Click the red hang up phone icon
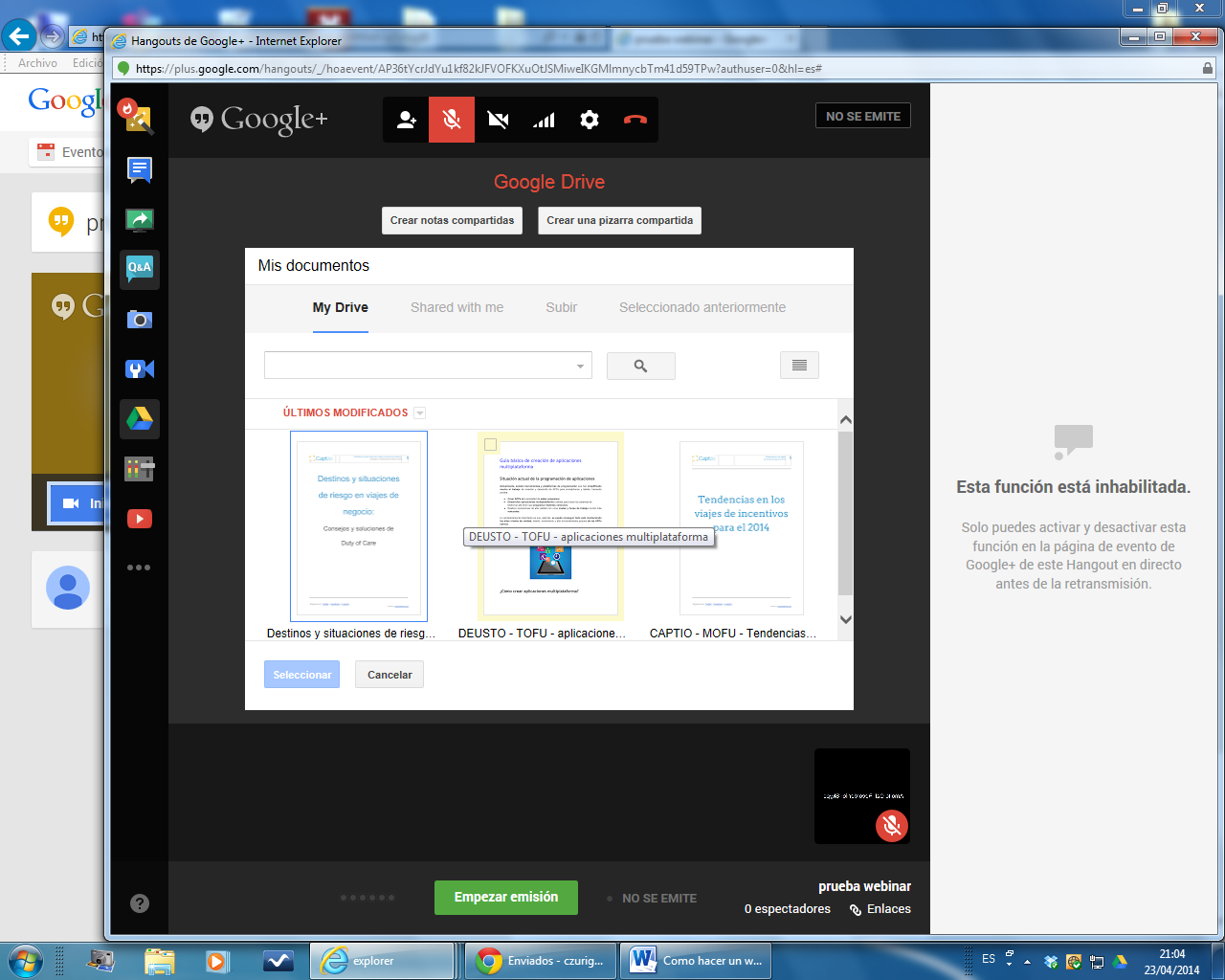 (635, 120)
